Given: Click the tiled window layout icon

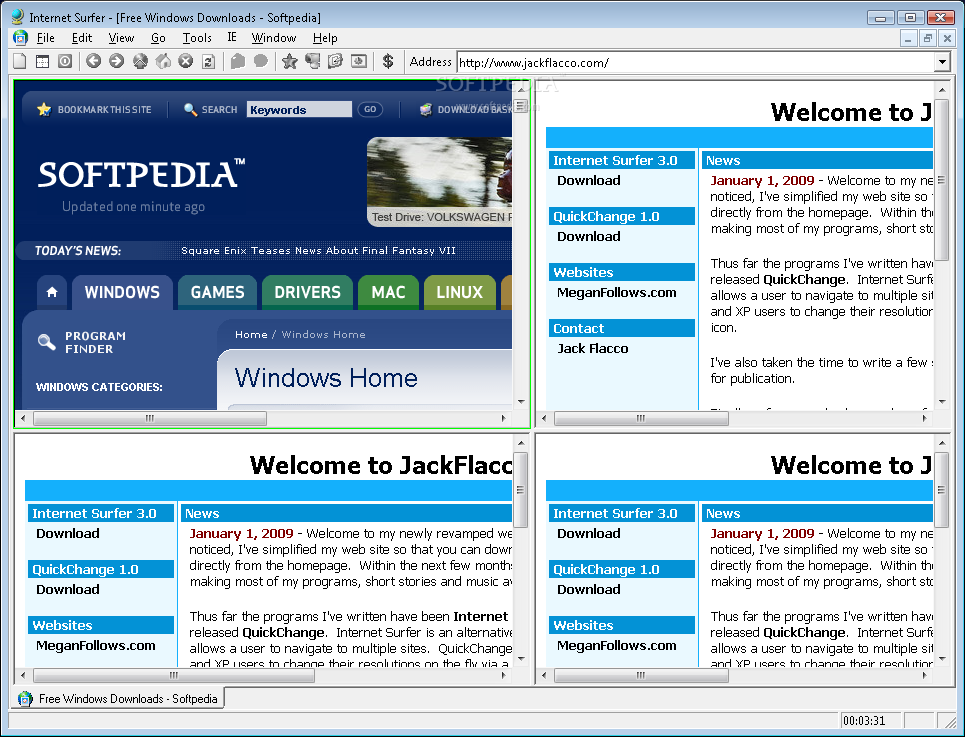Looking at the screenshot, I should point(42,61).
